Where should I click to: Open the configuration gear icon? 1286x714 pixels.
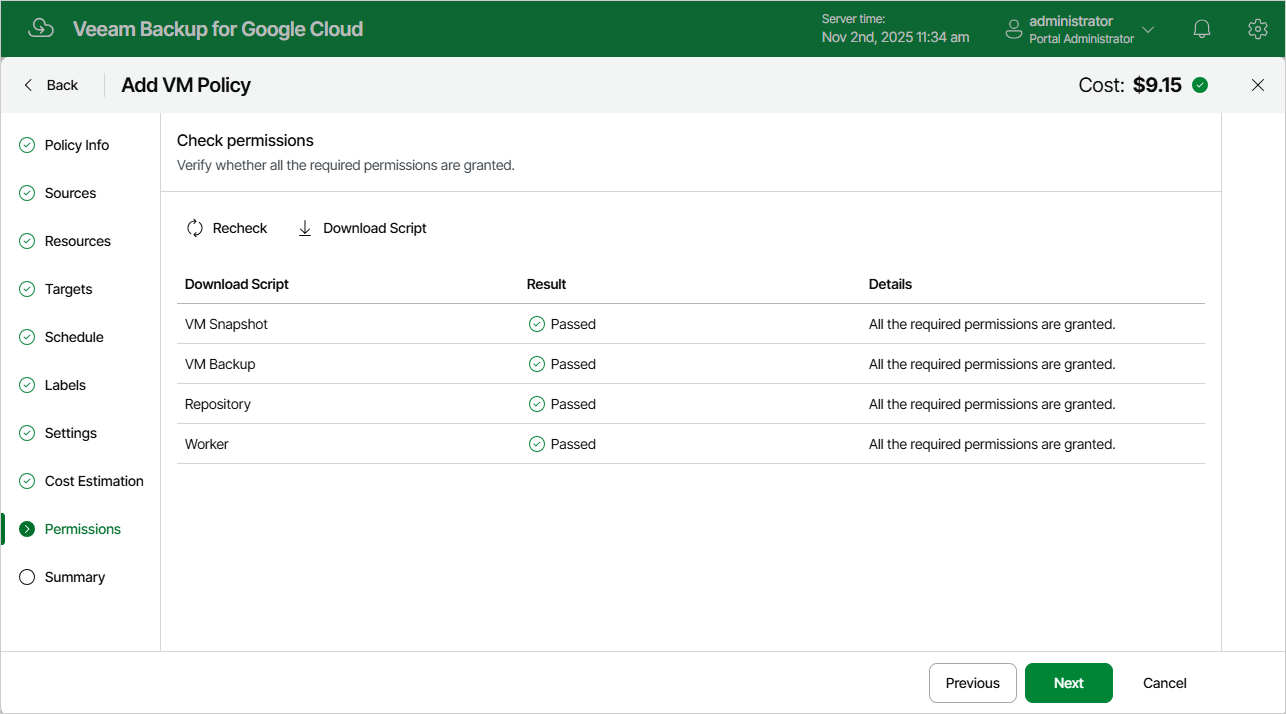(x=1258, y=29)
